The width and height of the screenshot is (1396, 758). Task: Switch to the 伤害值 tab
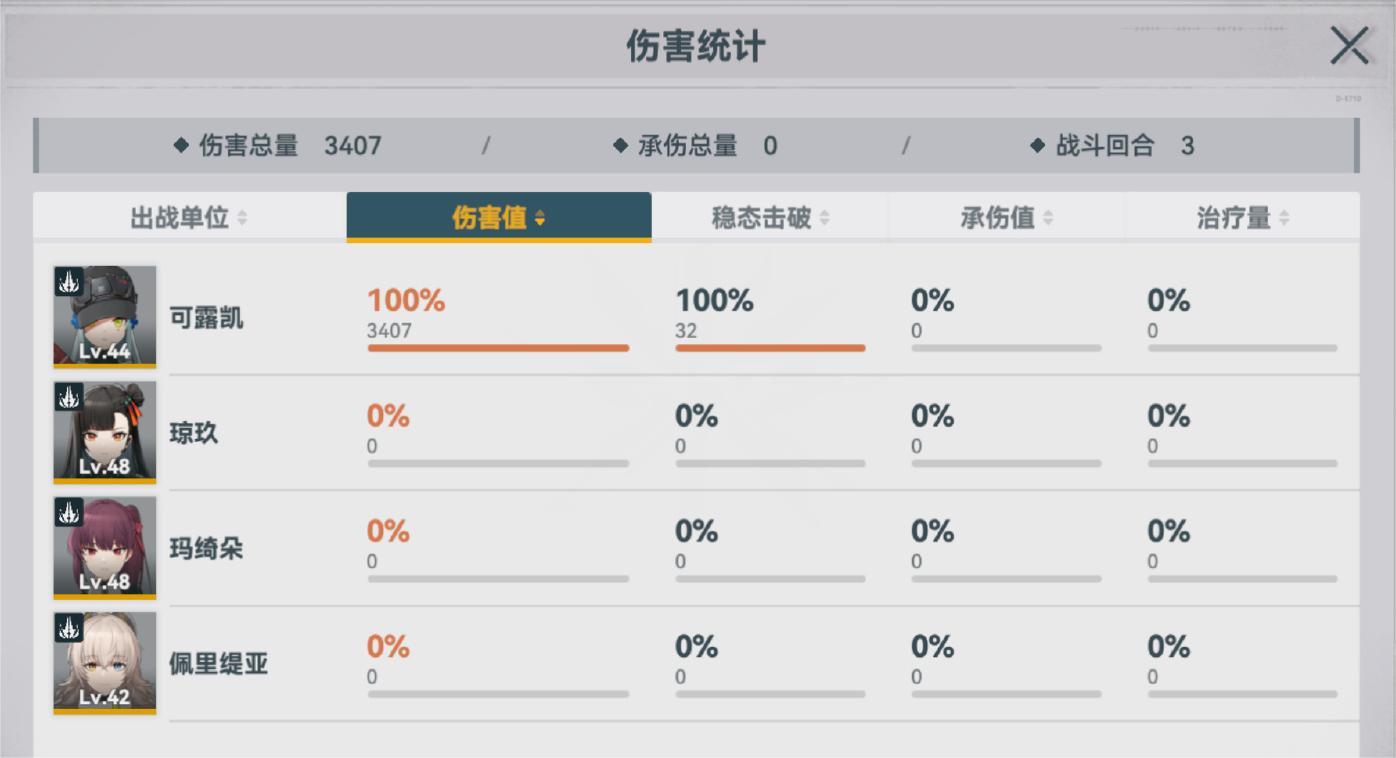tap(498, 217)
